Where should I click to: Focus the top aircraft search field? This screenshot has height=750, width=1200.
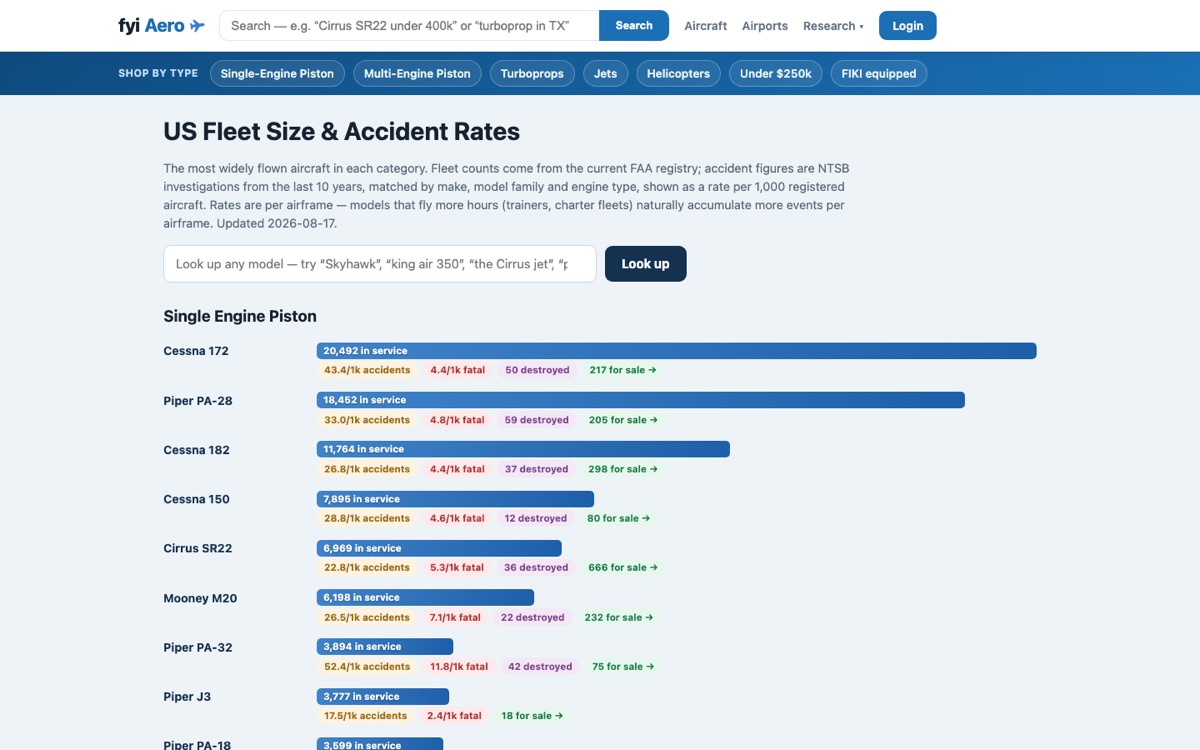tap(409, 25)
